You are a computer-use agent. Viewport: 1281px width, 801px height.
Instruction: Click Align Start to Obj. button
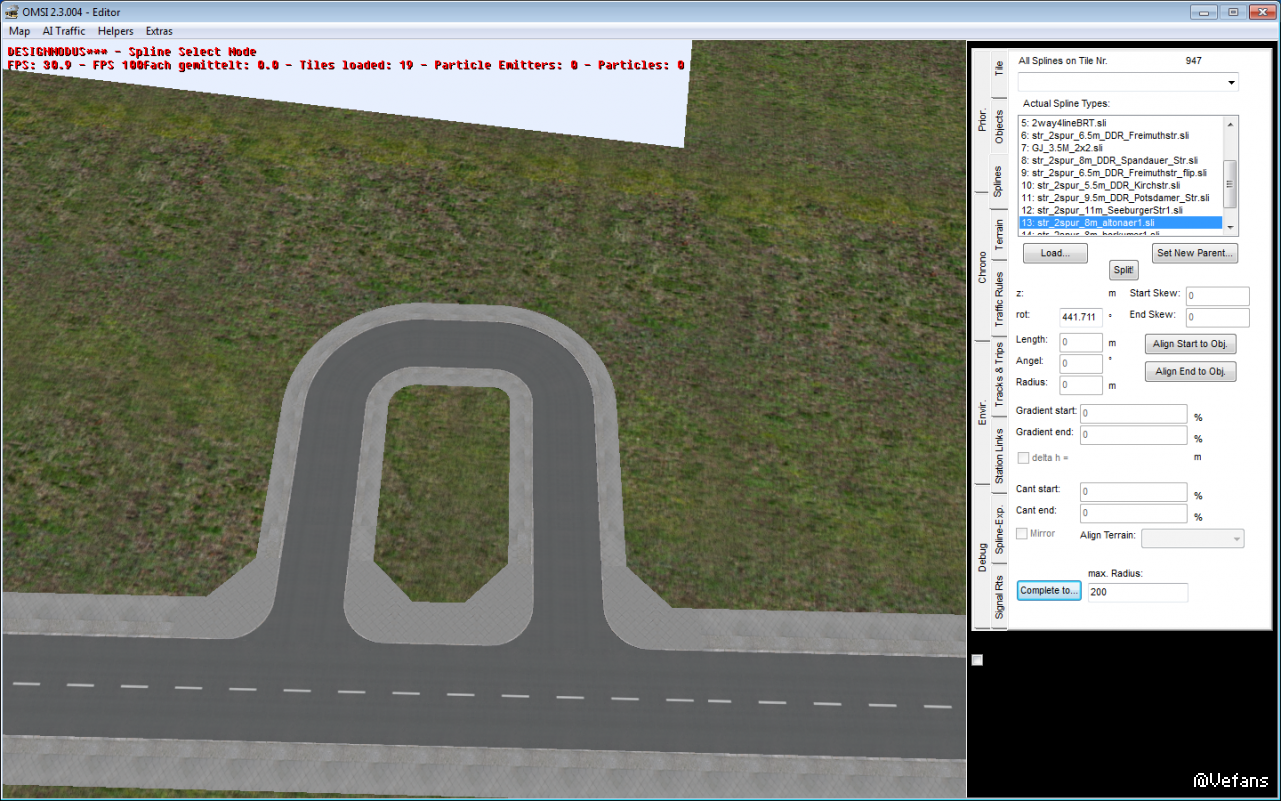click(1190, 344)
